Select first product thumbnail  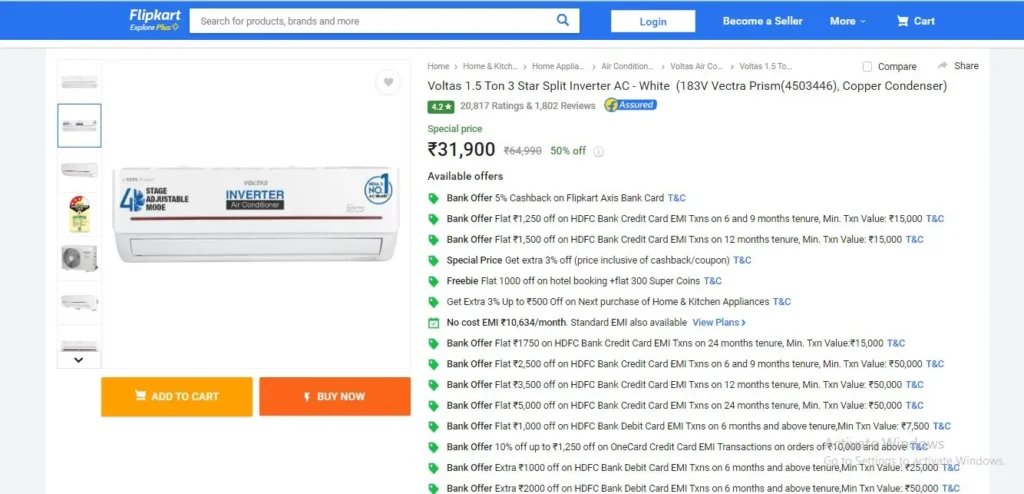tap(79, 82)
